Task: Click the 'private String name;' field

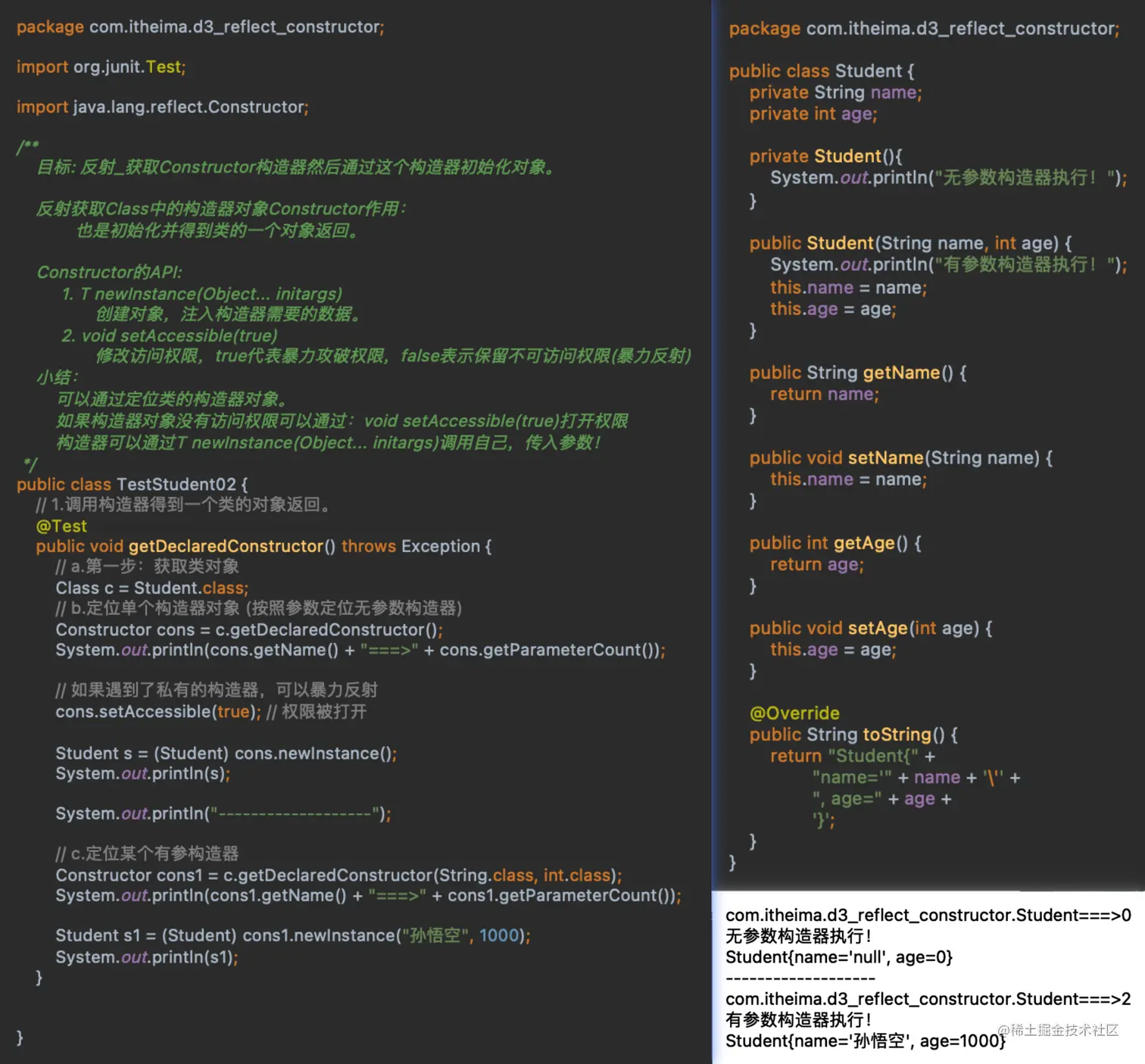Action: [x=835, y=92]
